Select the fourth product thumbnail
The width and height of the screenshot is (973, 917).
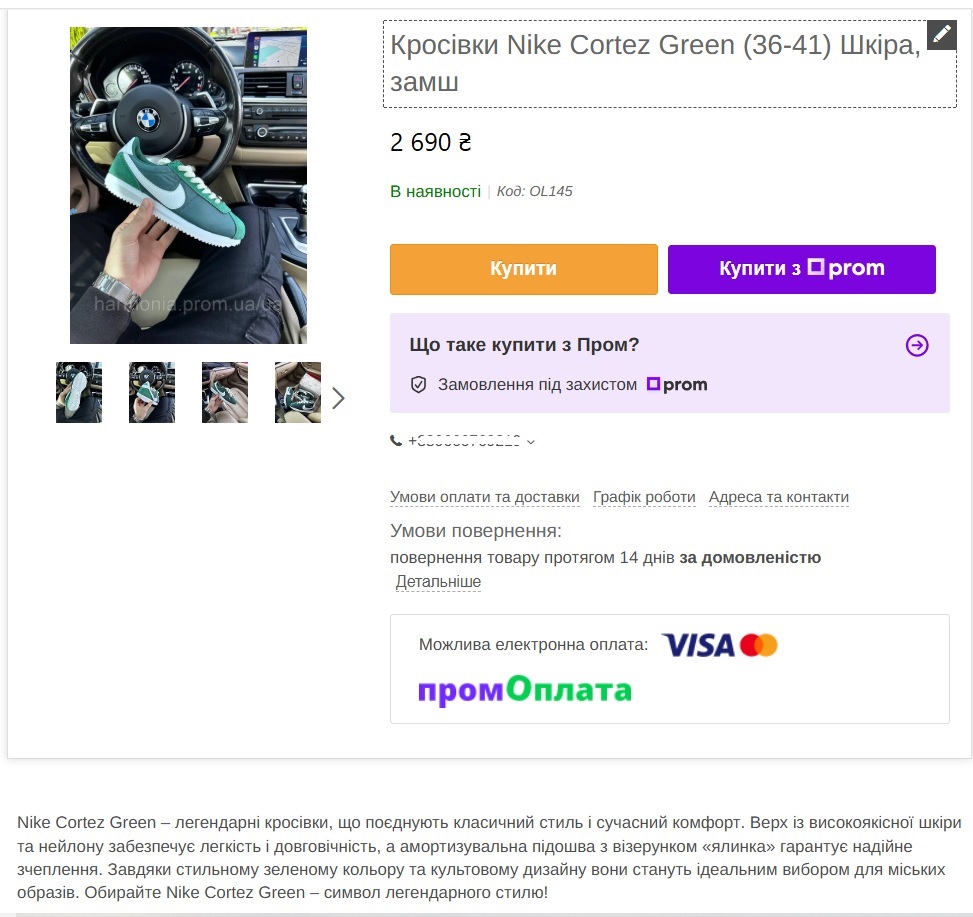click(x=298, y=393)
